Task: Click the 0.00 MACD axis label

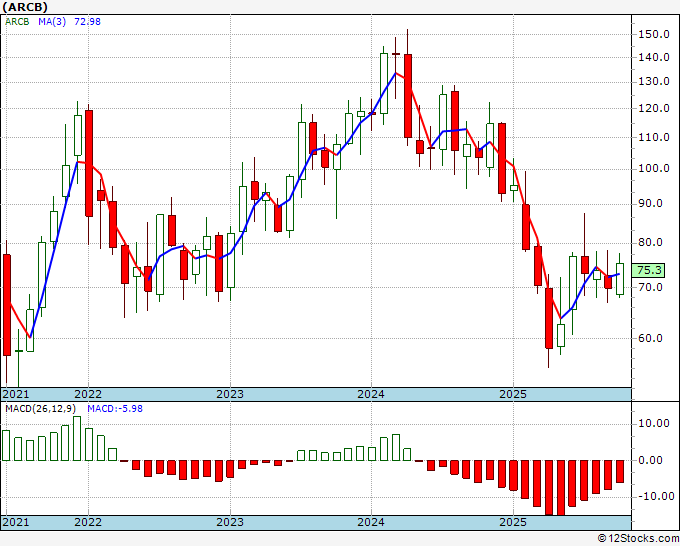Action: [651, 460]
